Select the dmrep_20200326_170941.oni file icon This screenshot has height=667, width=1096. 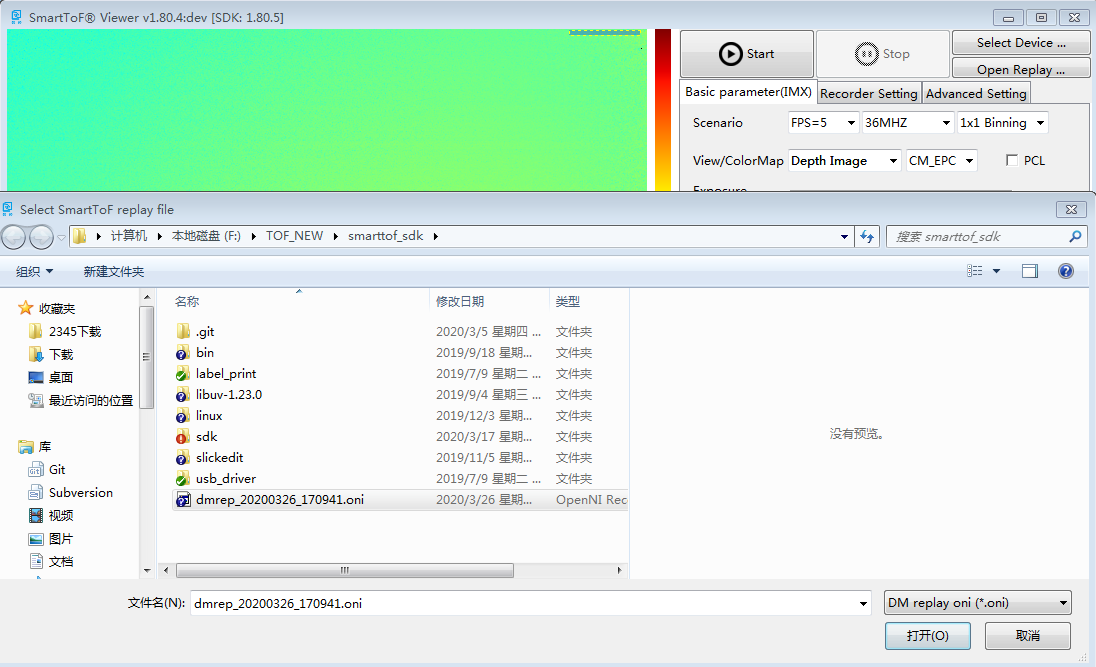tap(183, 499)
